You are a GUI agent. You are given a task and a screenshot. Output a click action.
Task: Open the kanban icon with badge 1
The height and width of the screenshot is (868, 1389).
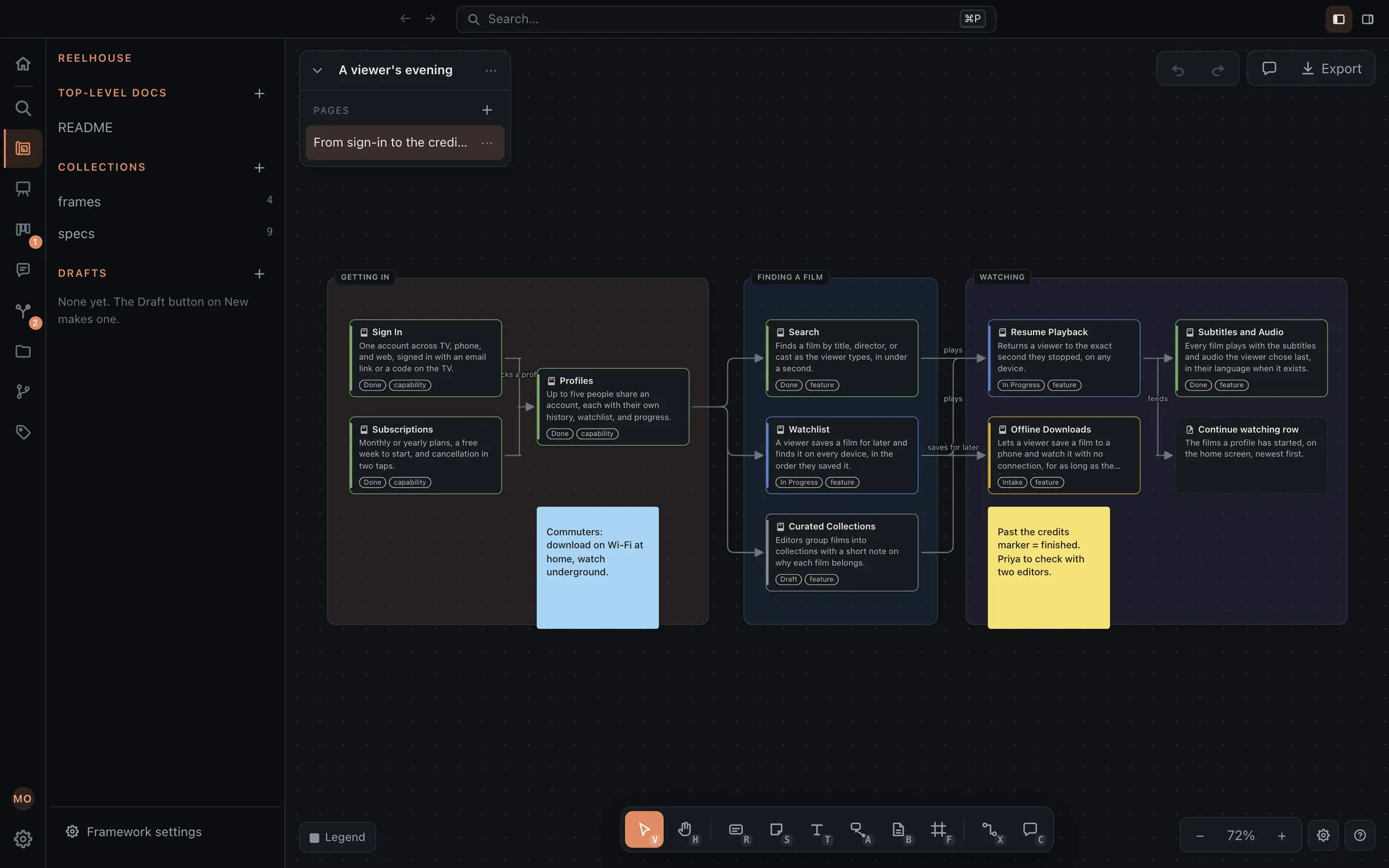click(x=23, y=230)
